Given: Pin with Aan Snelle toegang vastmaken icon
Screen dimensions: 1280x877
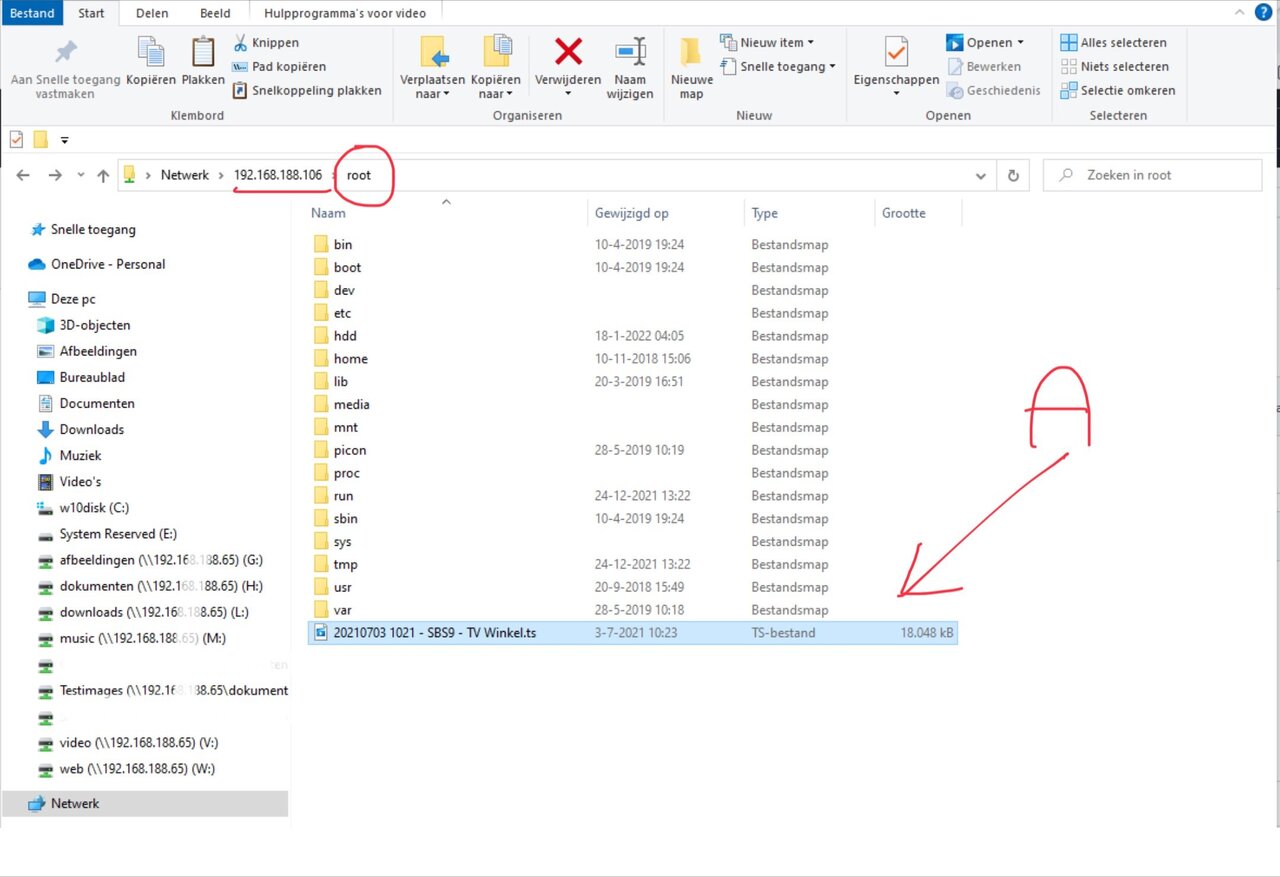Looking at the screenshot, I should (x=65, y=52).
